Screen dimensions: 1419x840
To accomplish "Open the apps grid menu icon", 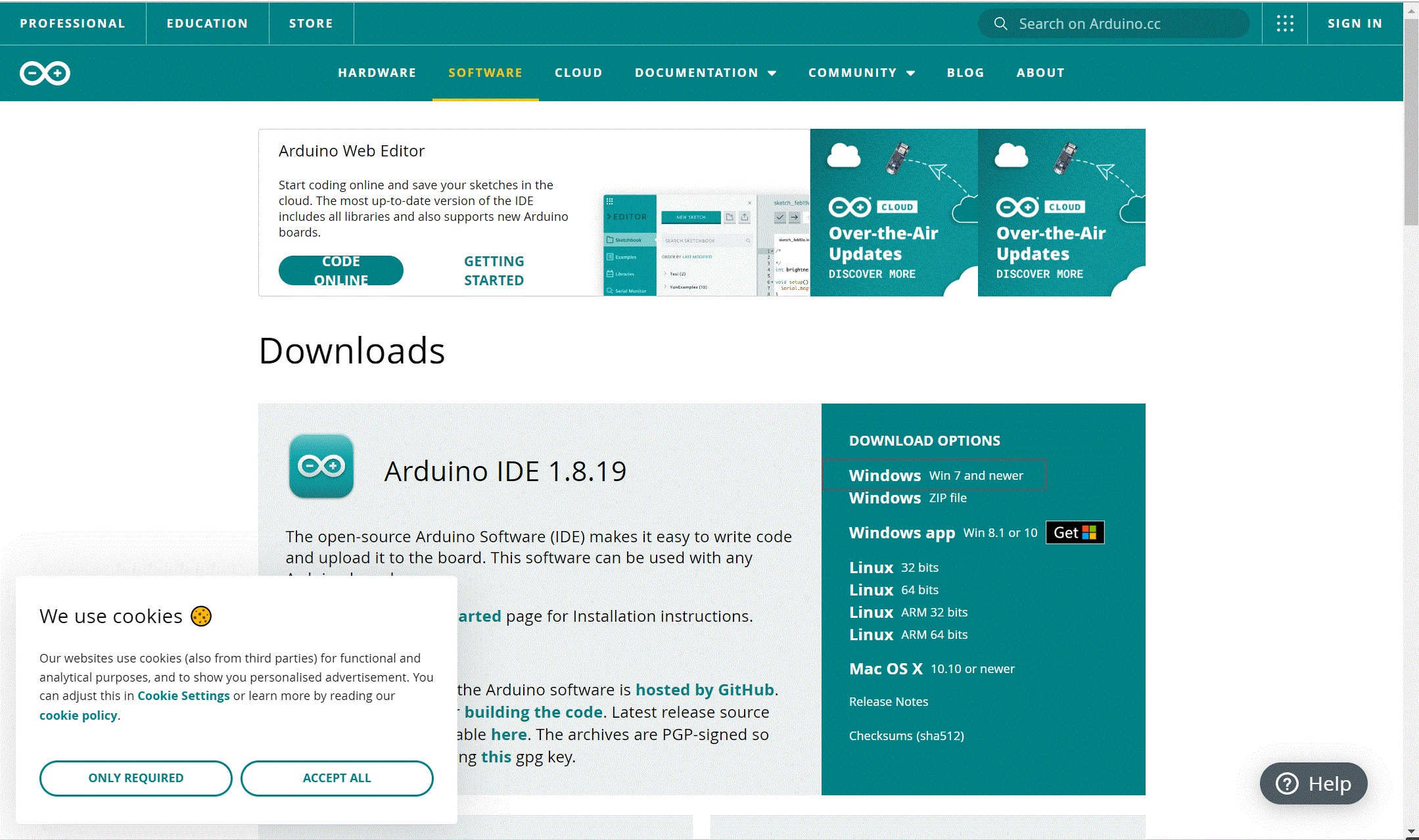I will coord(1285,24).
